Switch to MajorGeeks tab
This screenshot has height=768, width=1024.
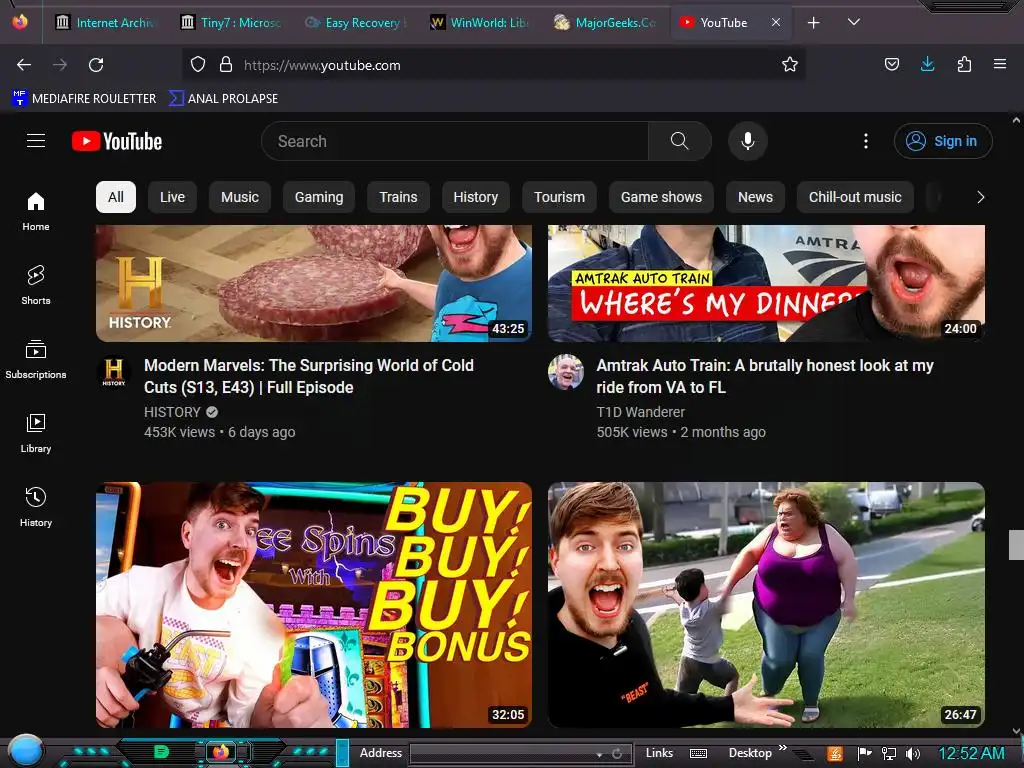[605, 23]
